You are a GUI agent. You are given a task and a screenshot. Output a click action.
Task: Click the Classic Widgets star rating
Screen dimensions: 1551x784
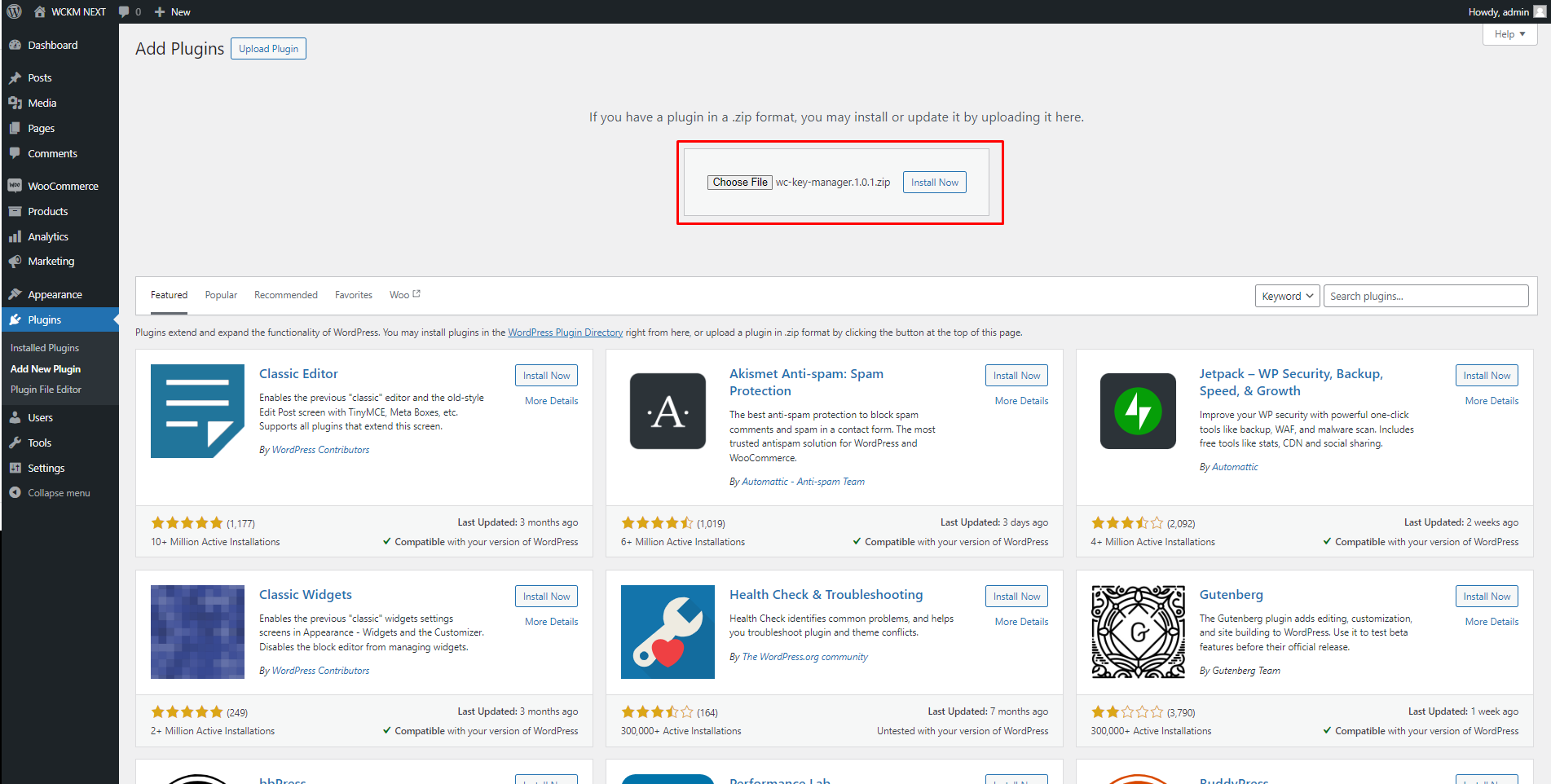point(187,712)
